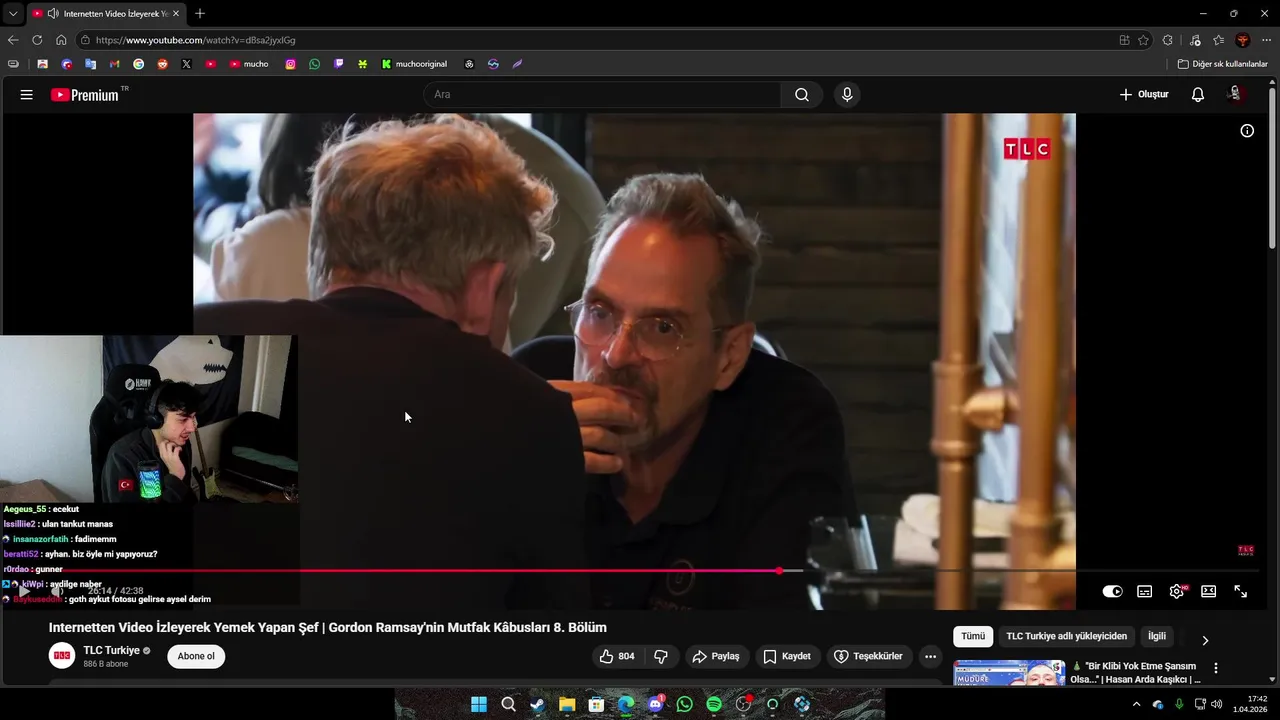Open the mucho bookmark

pos(249,64)
